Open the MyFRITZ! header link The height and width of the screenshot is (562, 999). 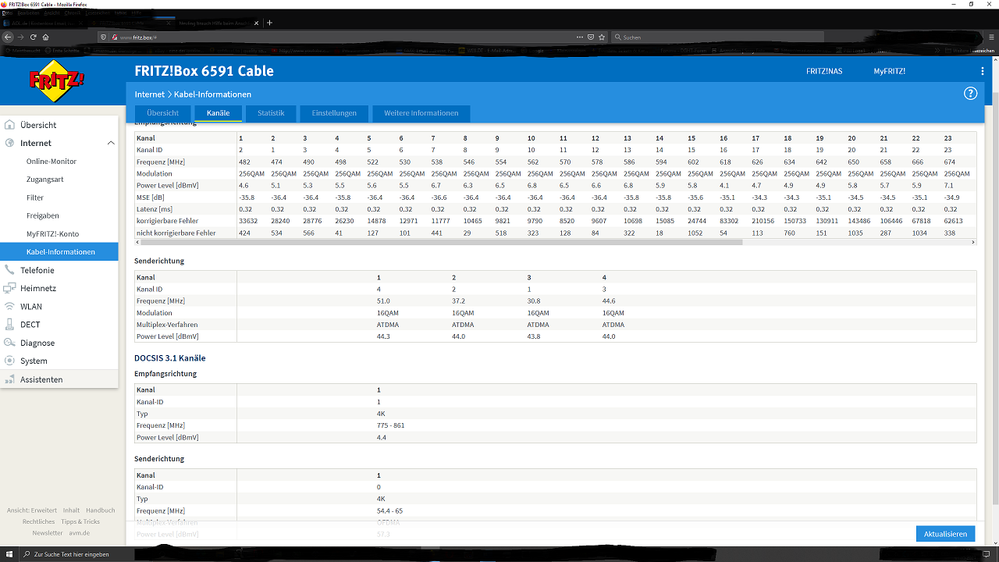(x=889, y=71)
